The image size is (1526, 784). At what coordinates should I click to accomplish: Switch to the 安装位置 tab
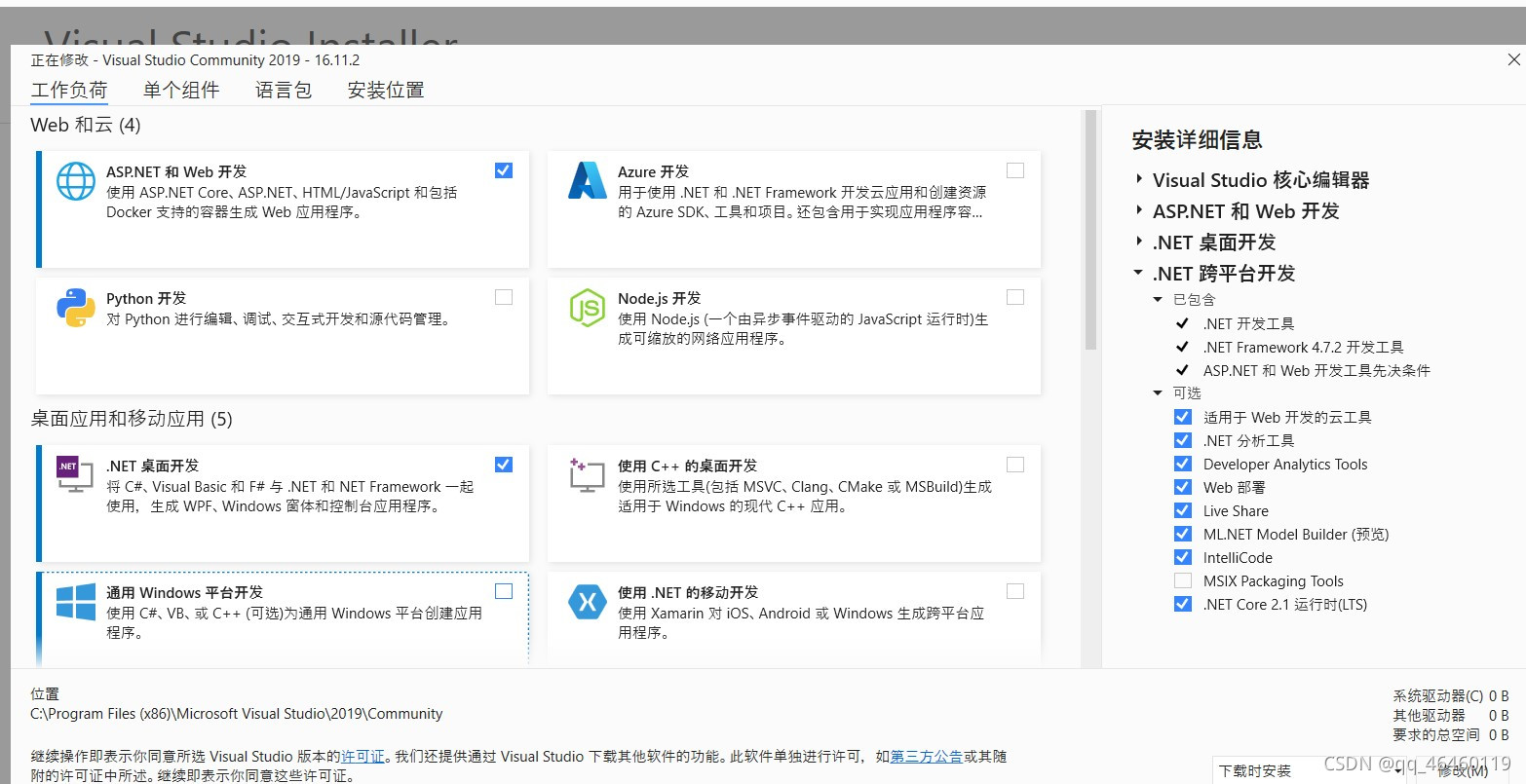coord(386,90)
